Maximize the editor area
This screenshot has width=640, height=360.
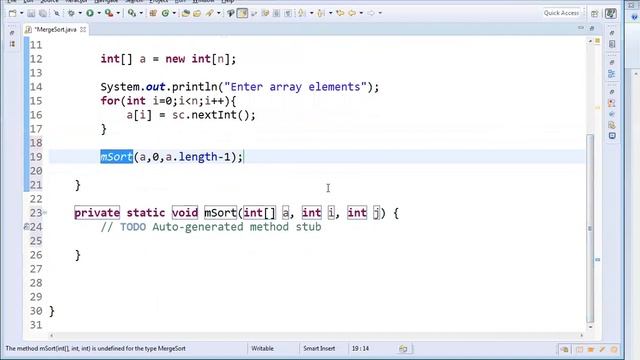click(592, 28)
